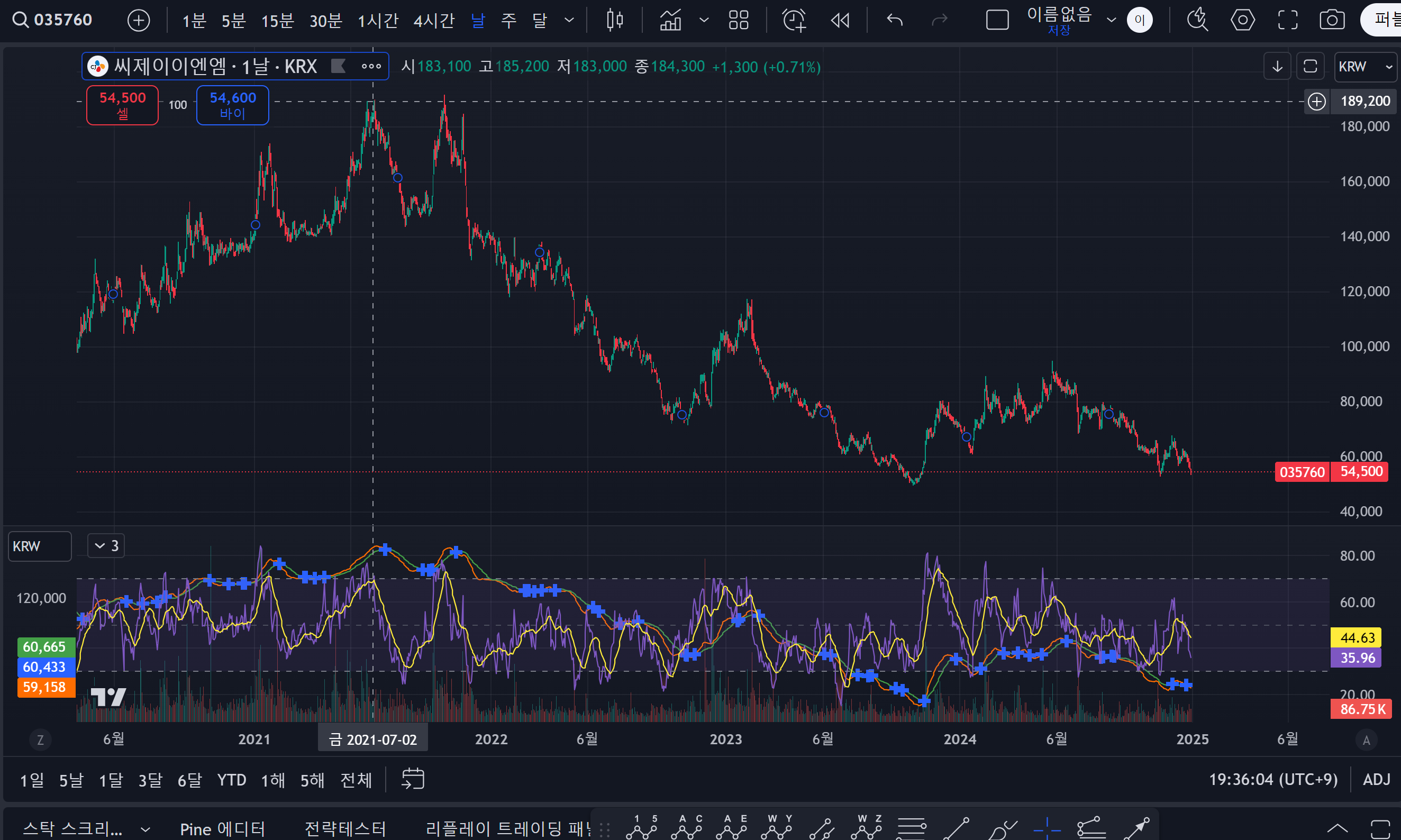
Task: Select the 1해 date range
Action: [273, 780]
